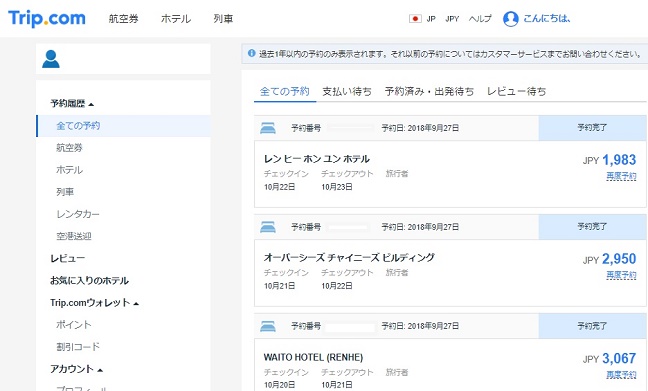648x391 pixels.
Task: Click 再度予約 for JPY 2,950 booking
Action: click(x=621, y=275)
